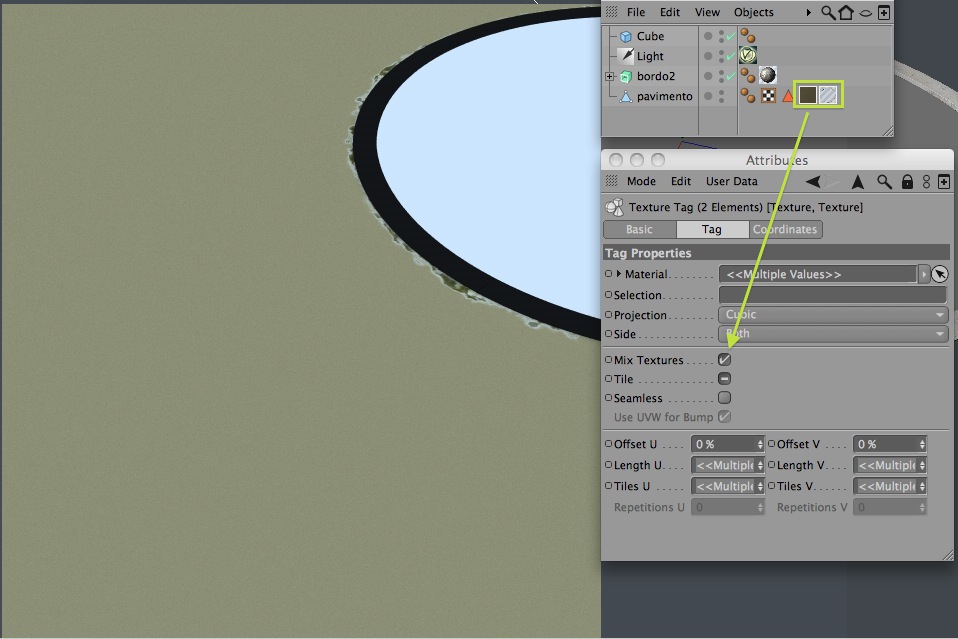Click the Selection input field
The width and height of the screenshot is (958, 639).
tap(833, 295)
